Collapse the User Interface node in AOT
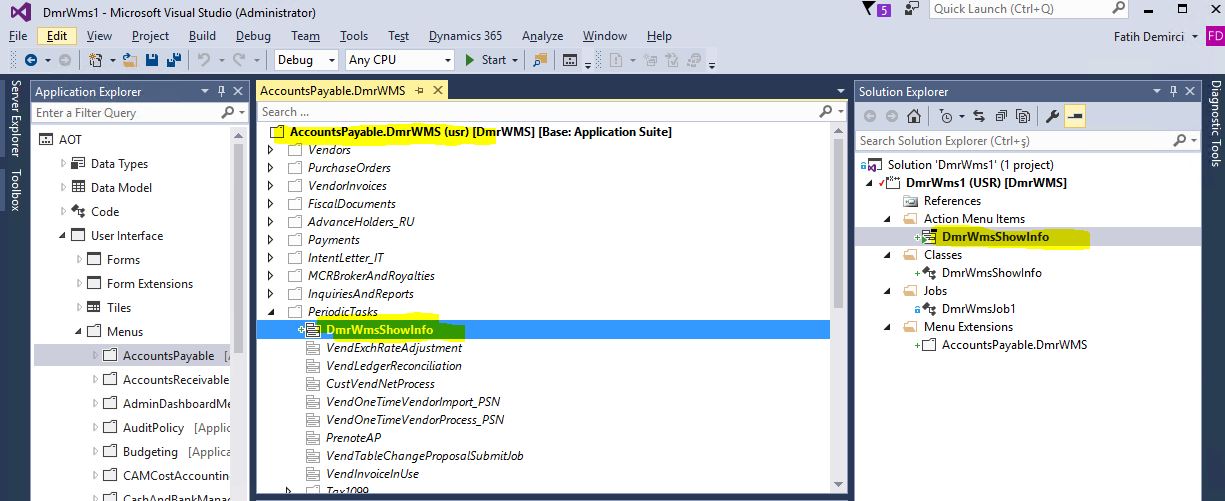 click(64, 235)
